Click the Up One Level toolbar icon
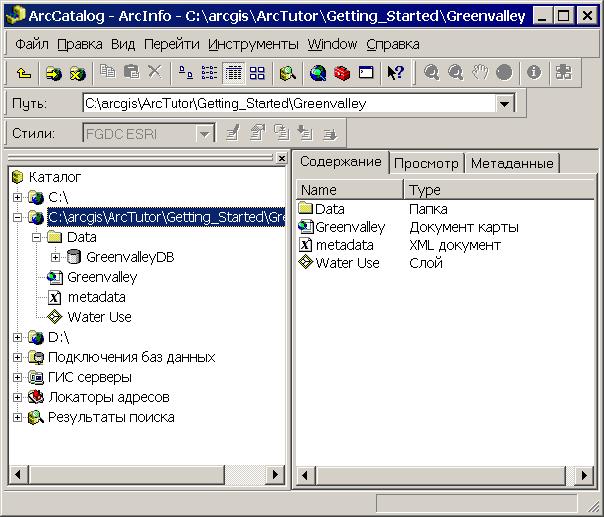This screenshot has width=604, height=517. (24, 73)
